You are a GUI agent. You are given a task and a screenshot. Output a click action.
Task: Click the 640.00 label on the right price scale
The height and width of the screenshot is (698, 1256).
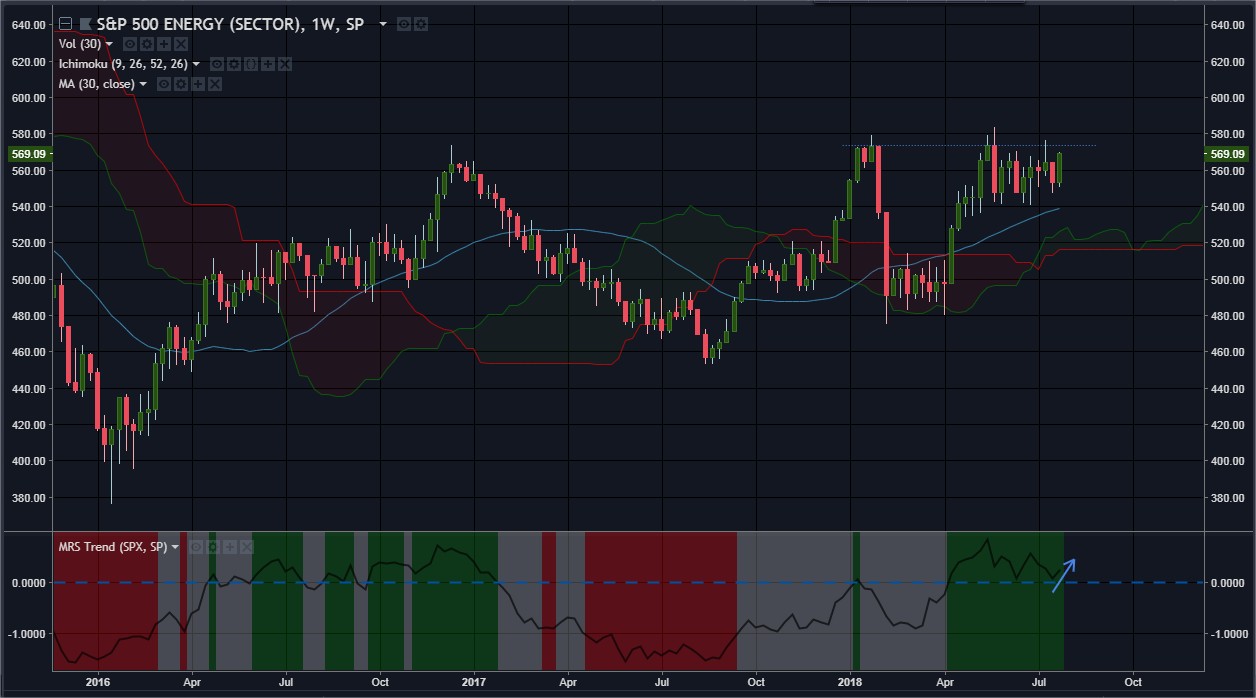(1227, 25)
